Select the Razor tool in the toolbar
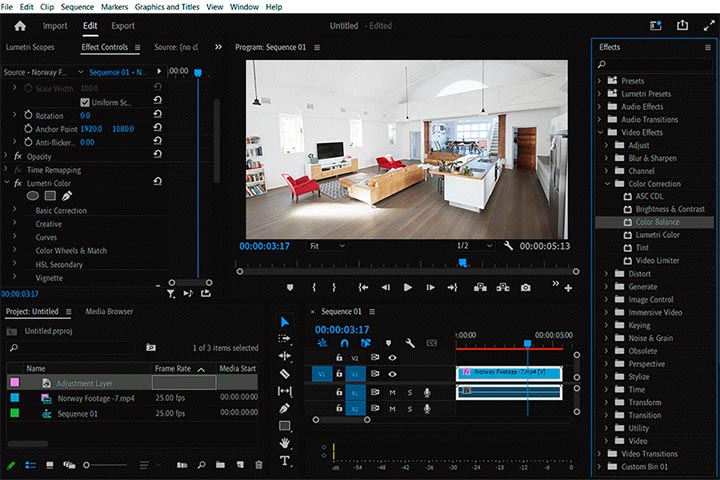The image size is (720, 480). (285, 373)
